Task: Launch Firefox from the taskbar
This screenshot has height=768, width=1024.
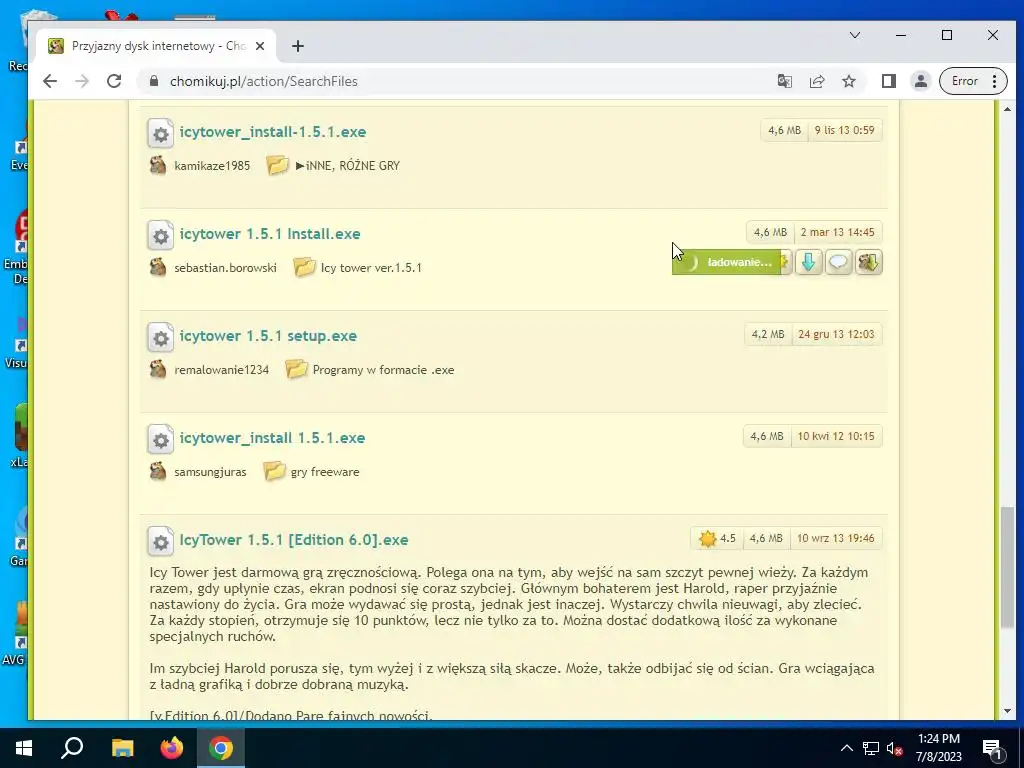Action: (x=172, y=748)
